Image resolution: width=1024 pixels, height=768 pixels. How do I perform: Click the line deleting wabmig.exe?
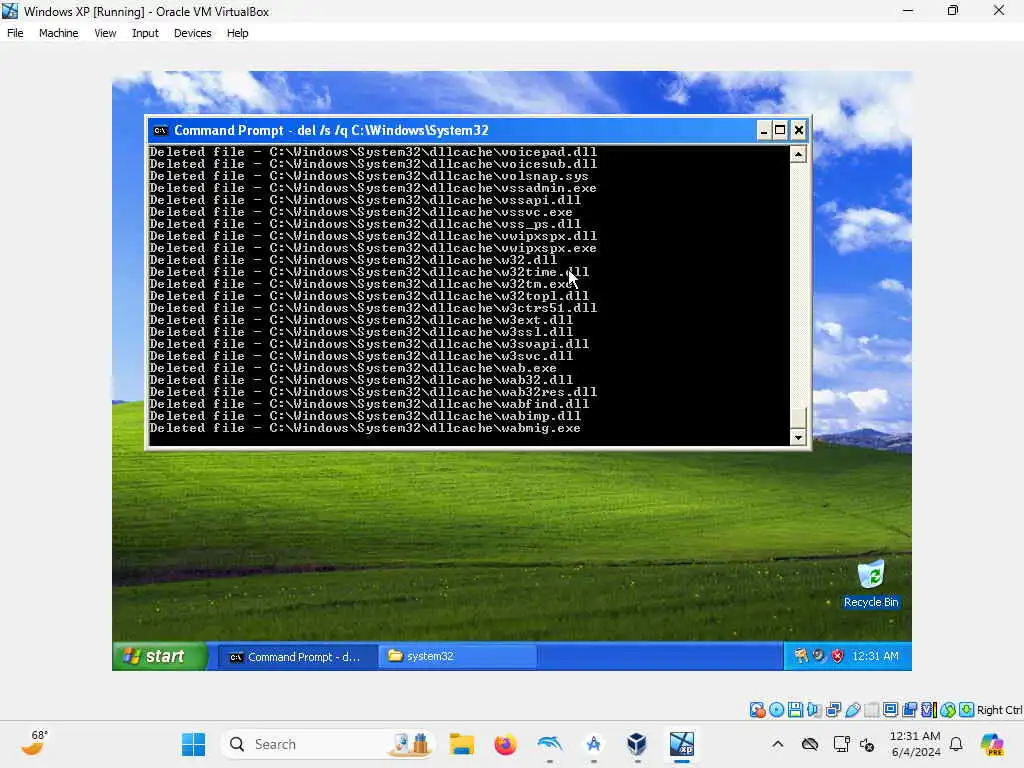365,428
